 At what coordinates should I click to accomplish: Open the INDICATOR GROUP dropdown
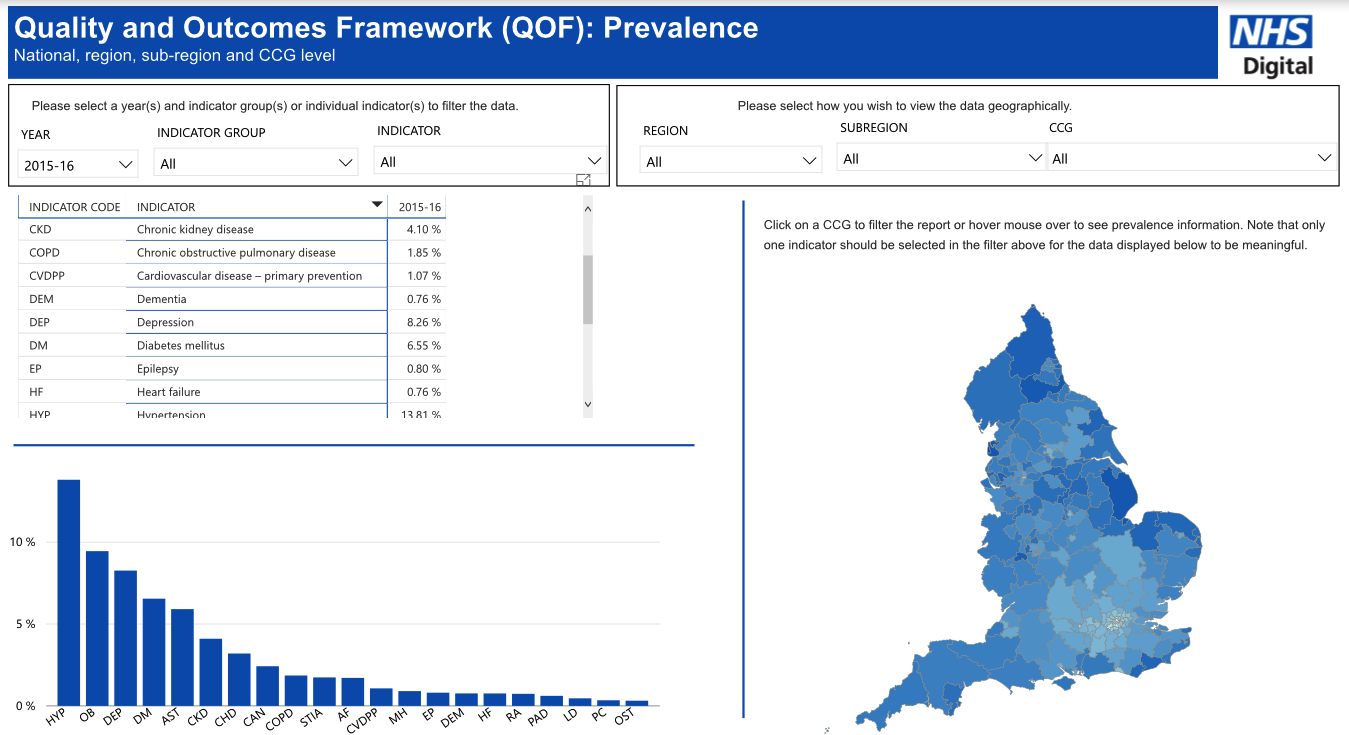click(255, 161)
